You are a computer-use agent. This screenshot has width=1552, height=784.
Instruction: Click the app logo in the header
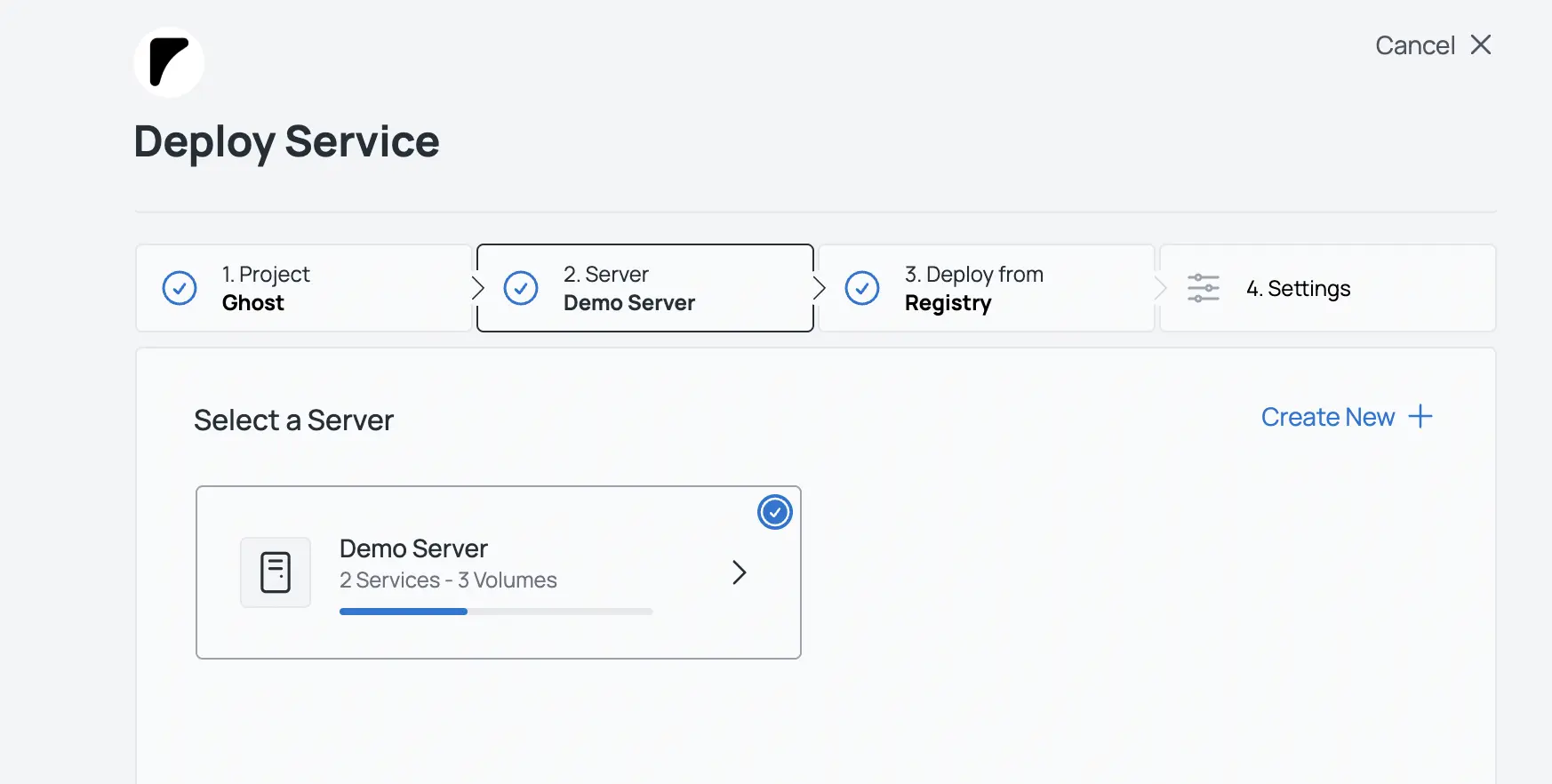(169, 62)
